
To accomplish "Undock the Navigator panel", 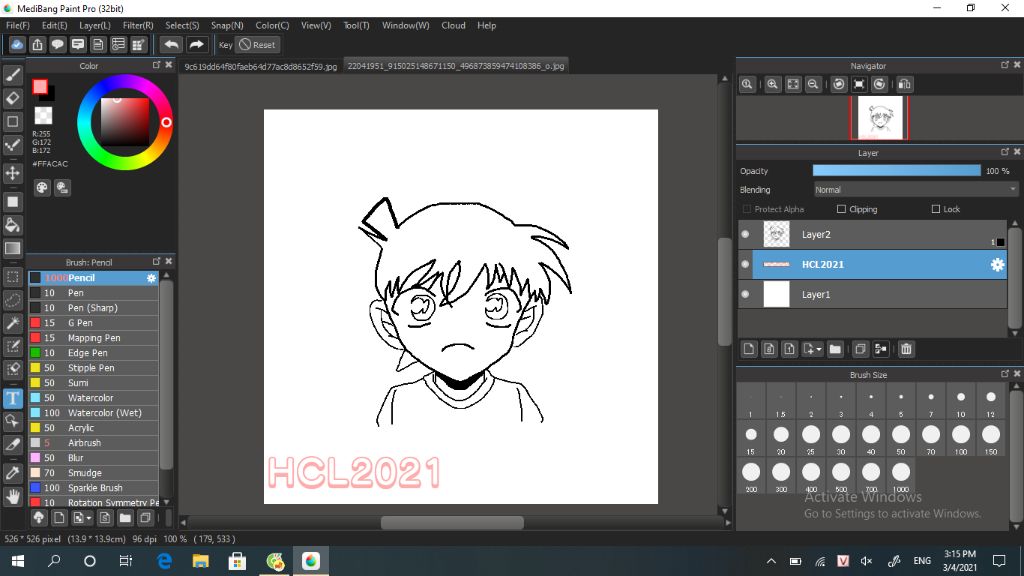I will tap(1004, 65).
